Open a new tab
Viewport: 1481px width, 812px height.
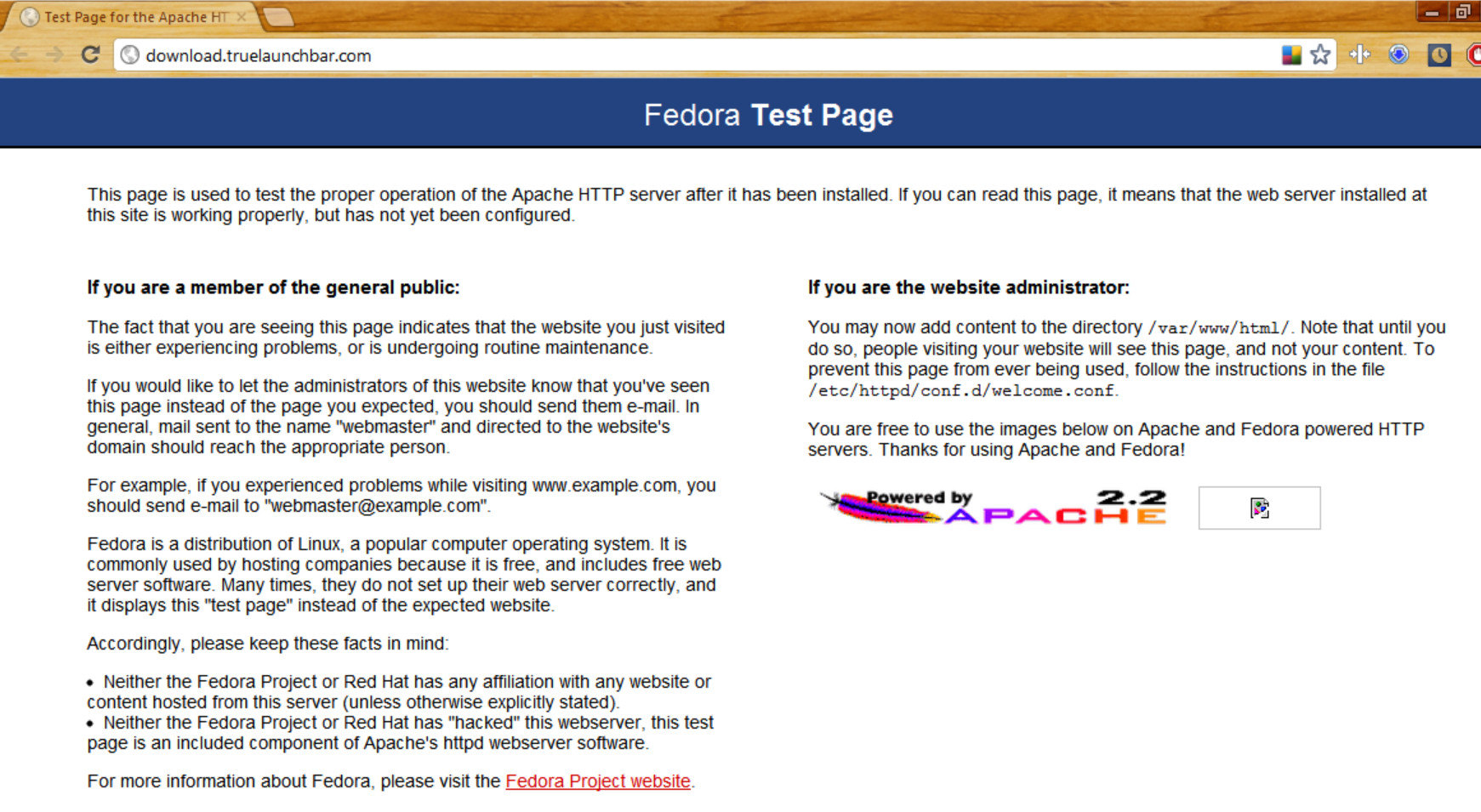pyautogui.click(x=277, y=17)
